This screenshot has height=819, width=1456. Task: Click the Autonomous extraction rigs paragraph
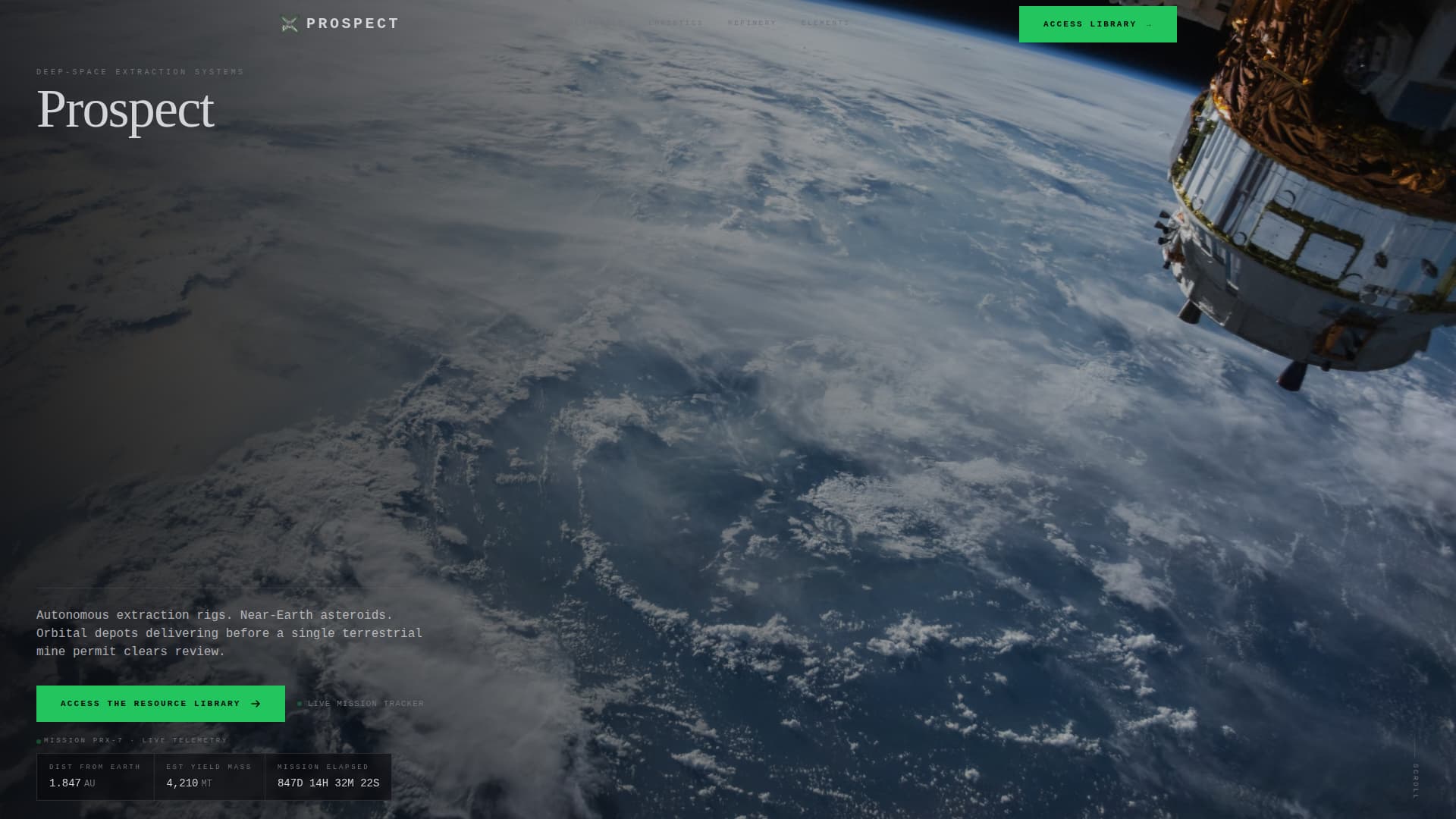229,633
